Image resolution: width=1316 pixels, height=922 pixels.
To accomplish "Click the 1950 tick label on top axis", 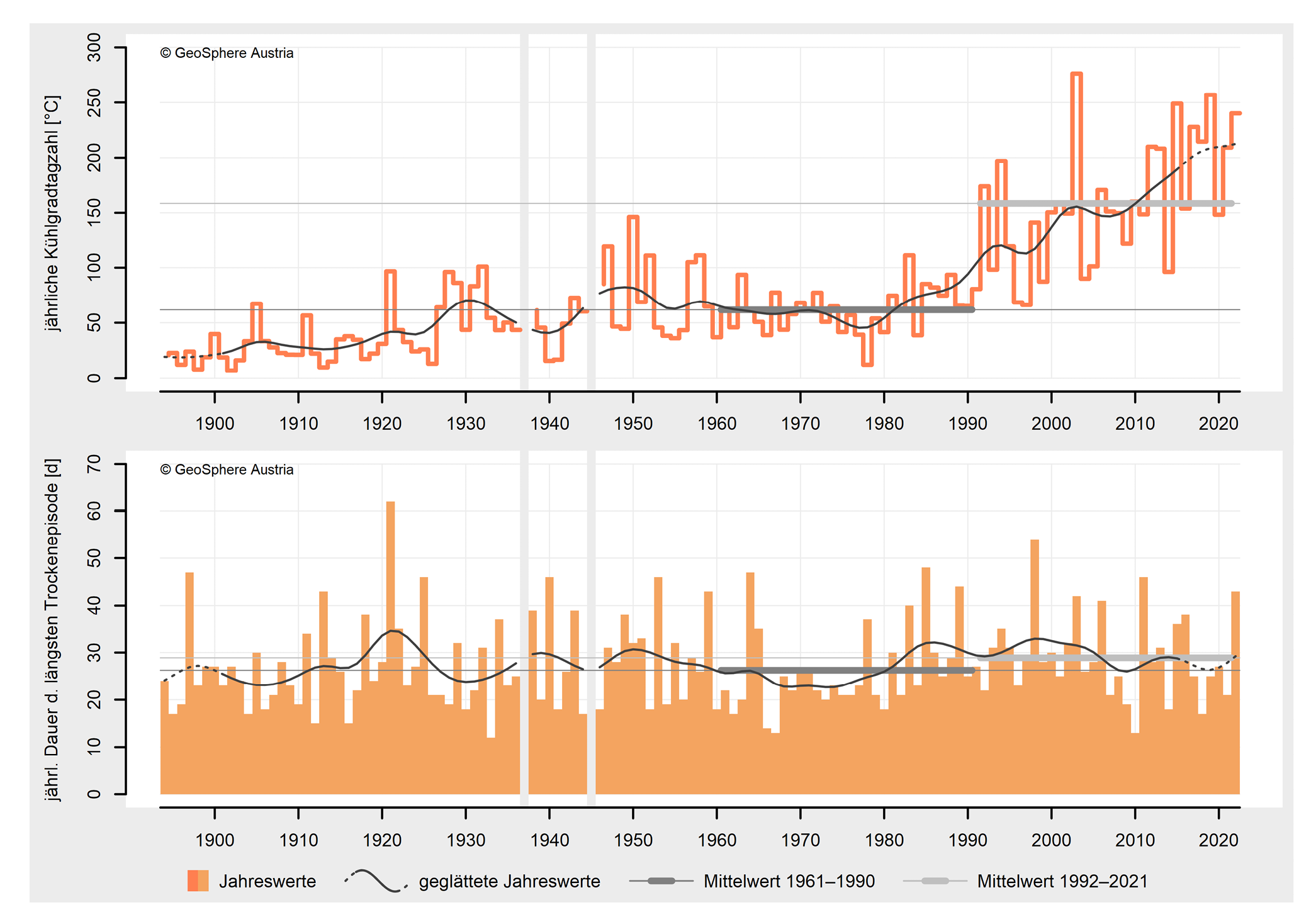I will point(633,423).
